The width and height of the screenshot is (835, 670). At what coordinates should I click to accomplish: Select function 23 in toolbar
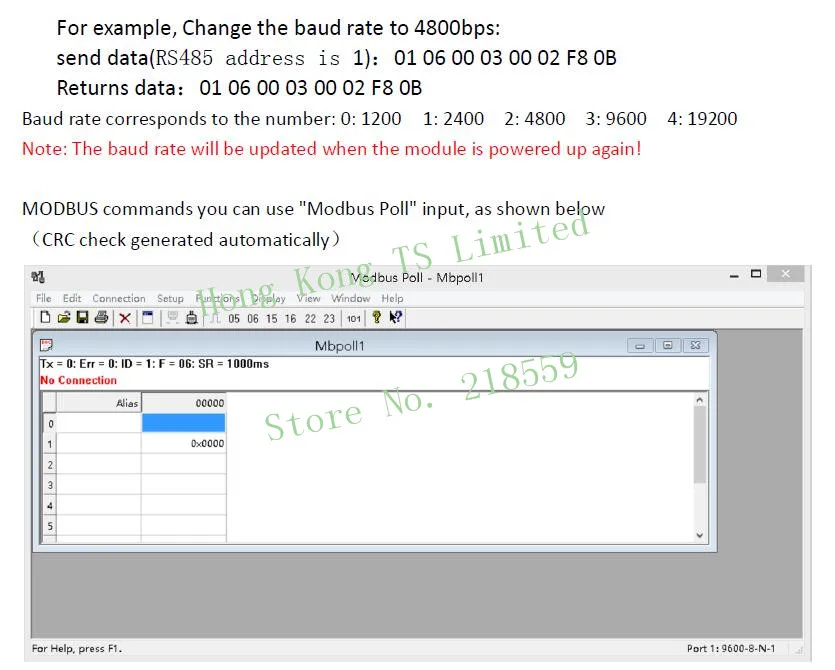click(329, 318)
